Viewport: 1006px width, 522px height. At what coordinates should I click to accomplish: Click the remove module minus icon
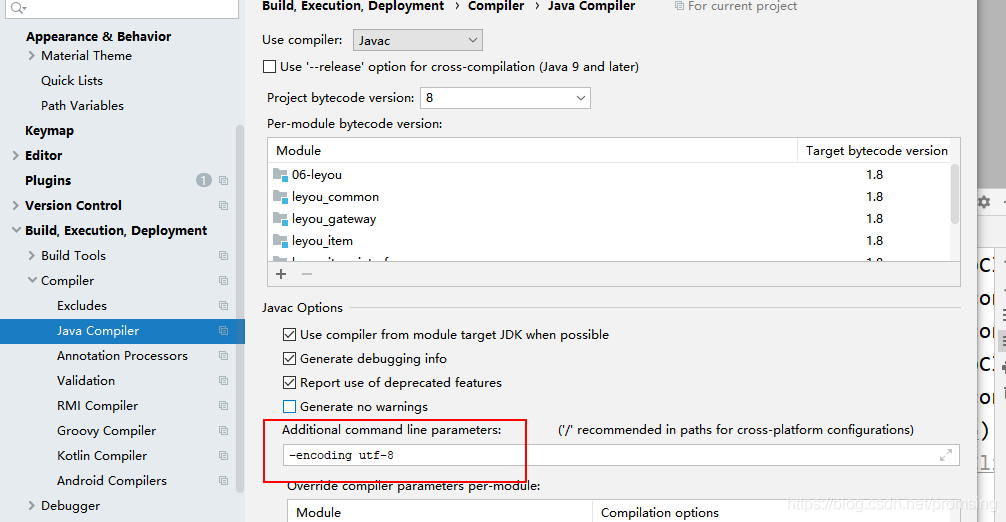pyautogui.click(x=307, y=274)
